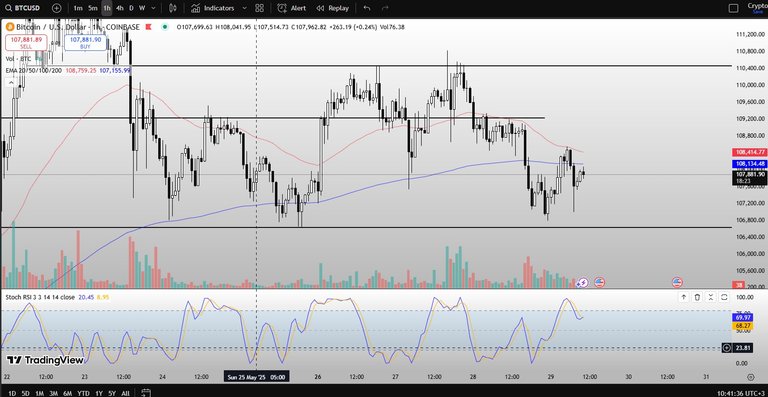Screen dimensions: 768x397
Task: Select the 5D date range
Action: [25, 393]
